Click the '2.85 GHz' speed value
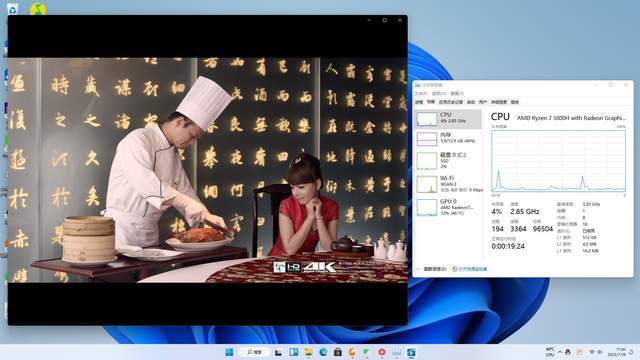The width and height of the screenshot is (640, 360). 524,211
